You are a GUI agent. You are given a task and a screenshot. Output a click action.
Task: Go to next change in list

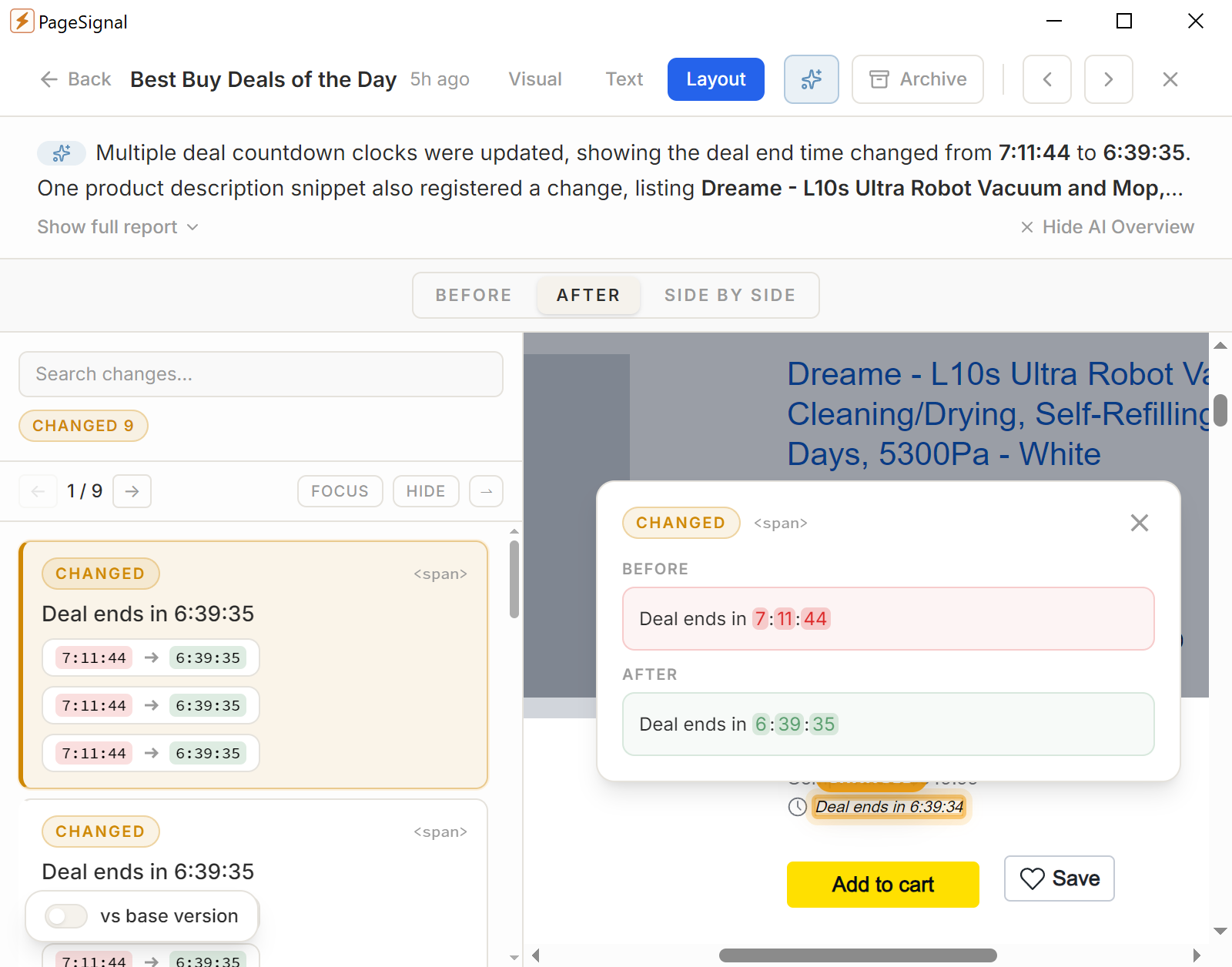click(x=132, y=491)
